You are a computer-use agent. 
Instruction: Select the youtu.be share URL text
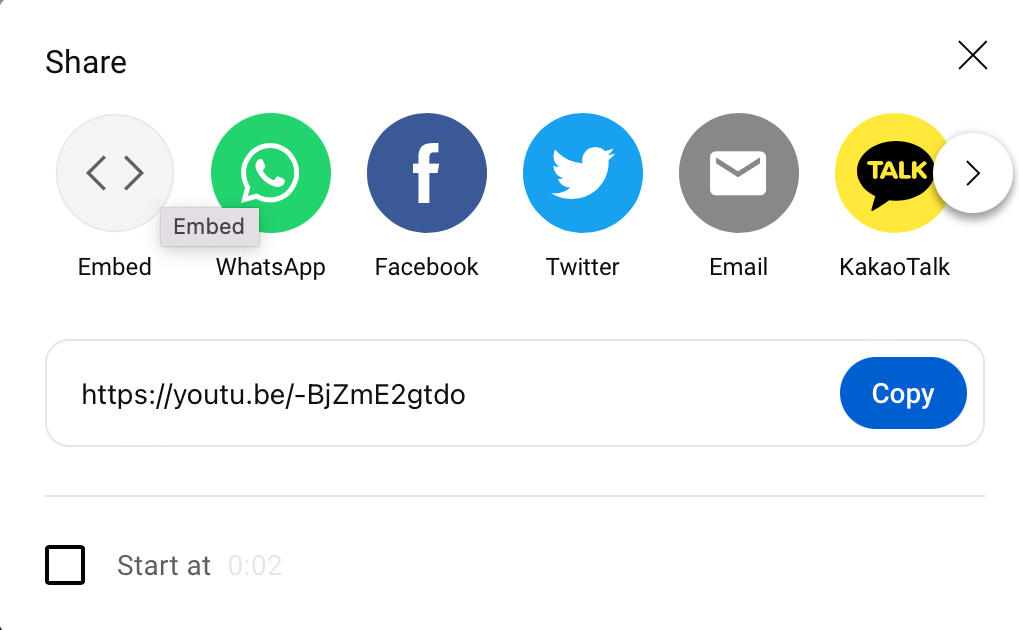[274, 395]
